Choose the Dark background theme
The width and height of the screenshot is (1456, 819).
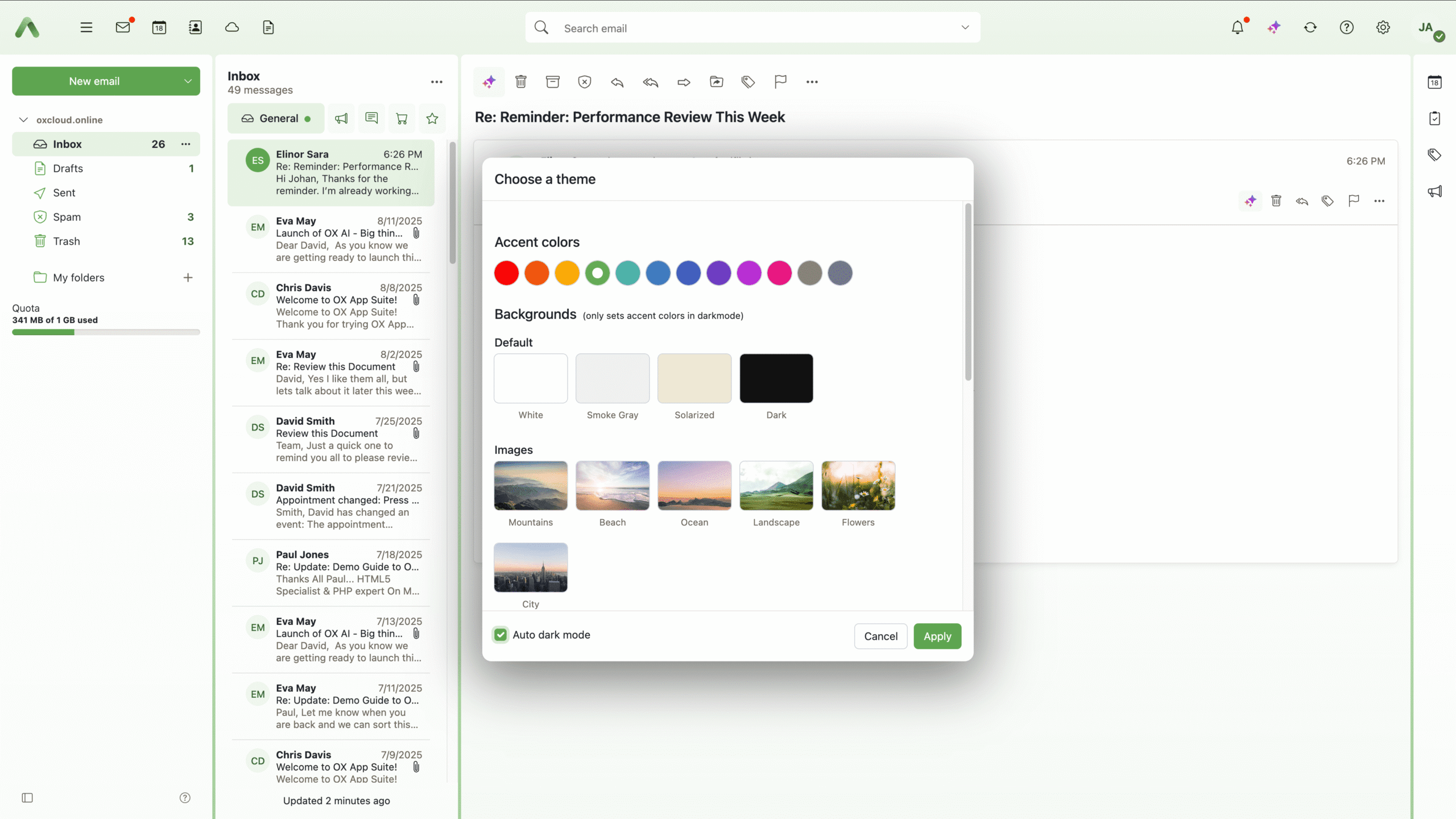pyautogui.click(x=776, y=378)
